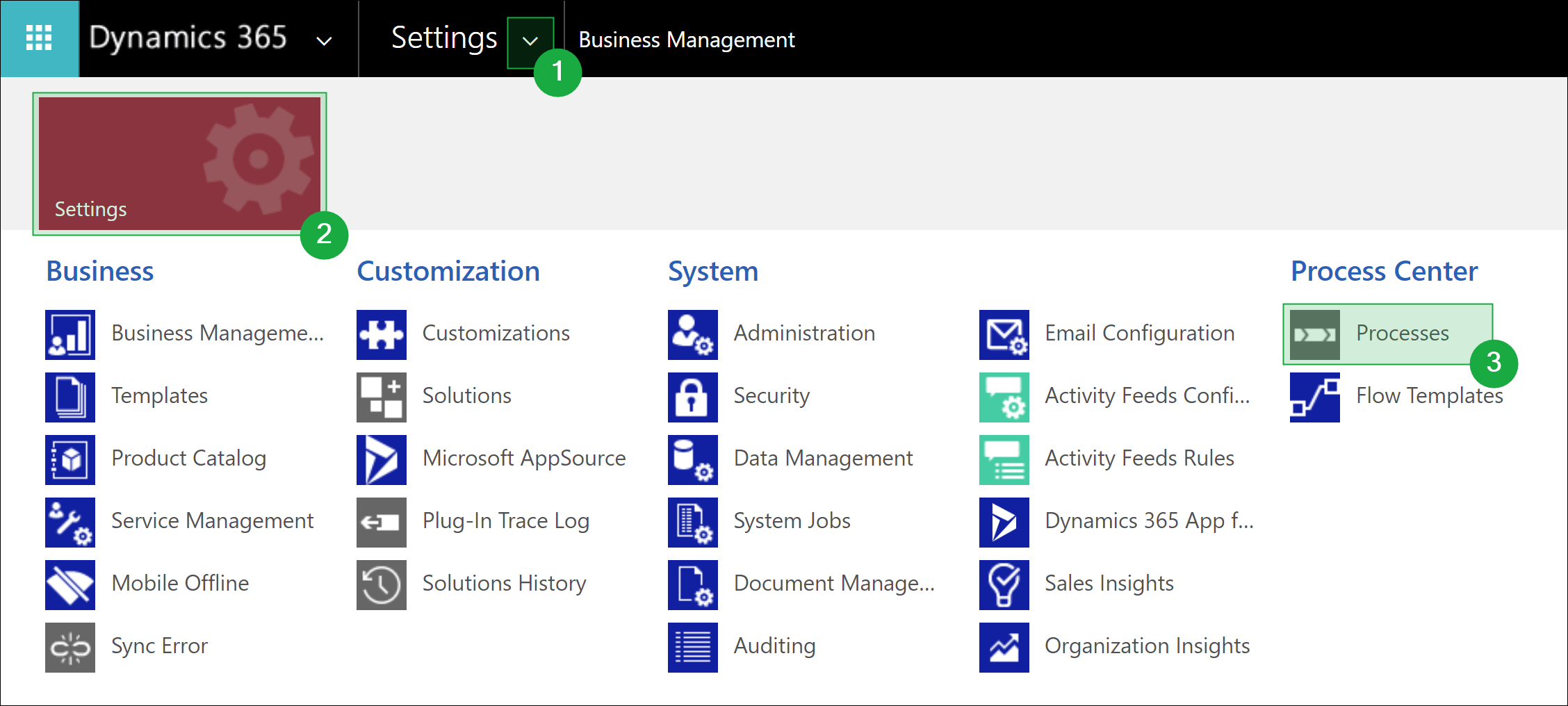Go to Solutions

tap(467, 396)
